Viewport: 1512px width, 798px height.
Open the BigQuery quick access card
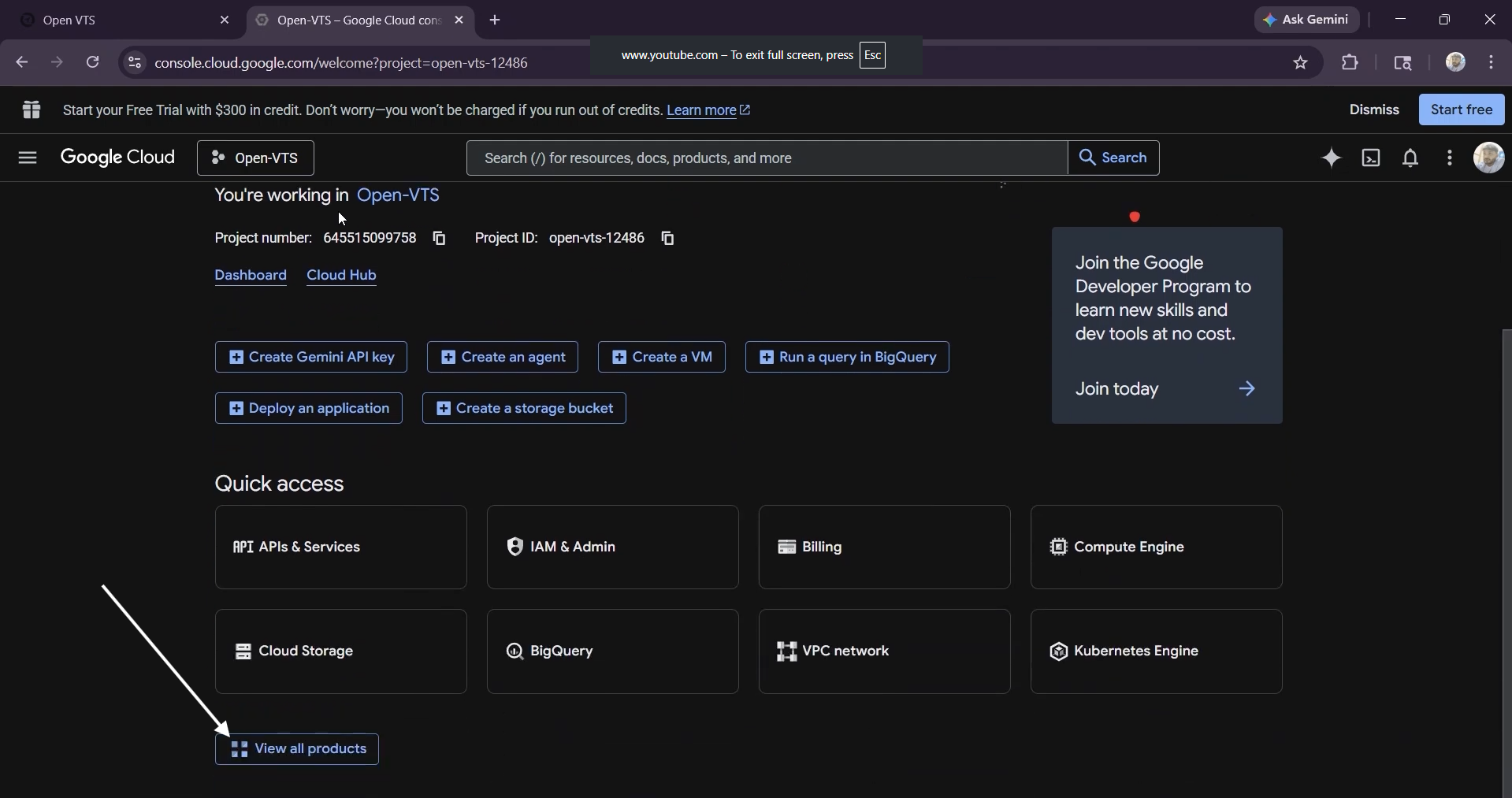[x=613, y=651]
